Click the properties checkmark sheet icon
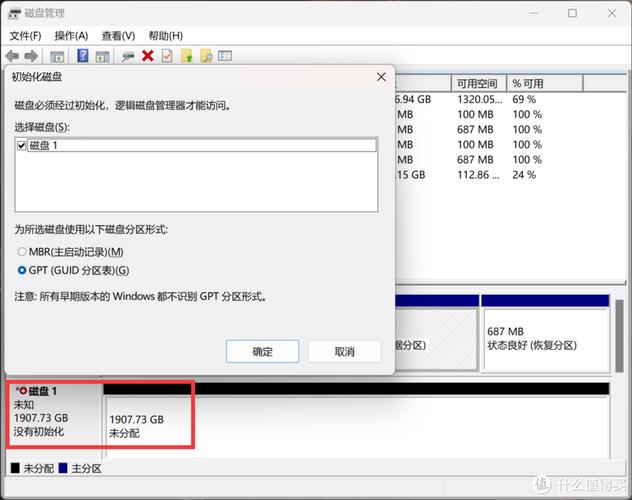632x500 pixels. (x=167, y=56)
